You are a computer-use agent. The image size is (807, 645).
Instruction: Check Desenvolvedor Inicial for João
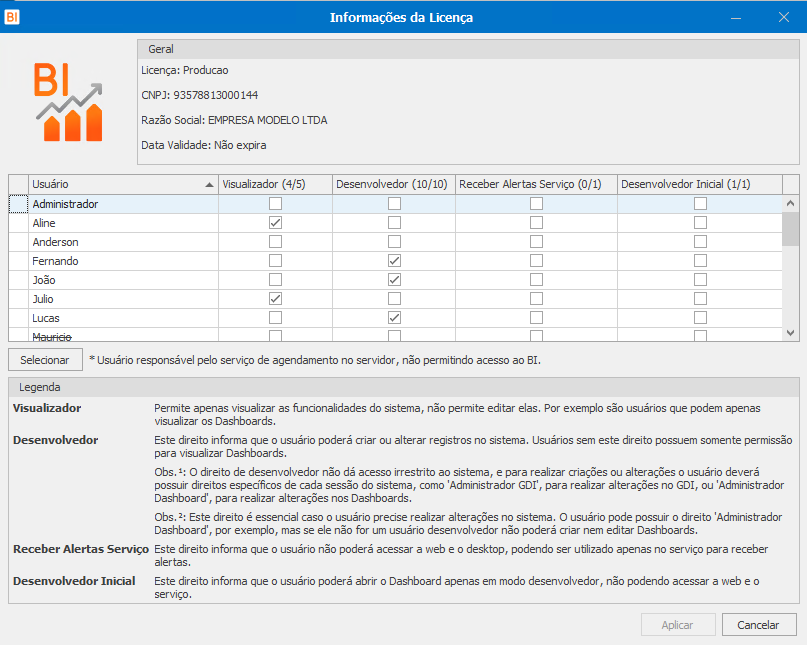coord(700,280)
